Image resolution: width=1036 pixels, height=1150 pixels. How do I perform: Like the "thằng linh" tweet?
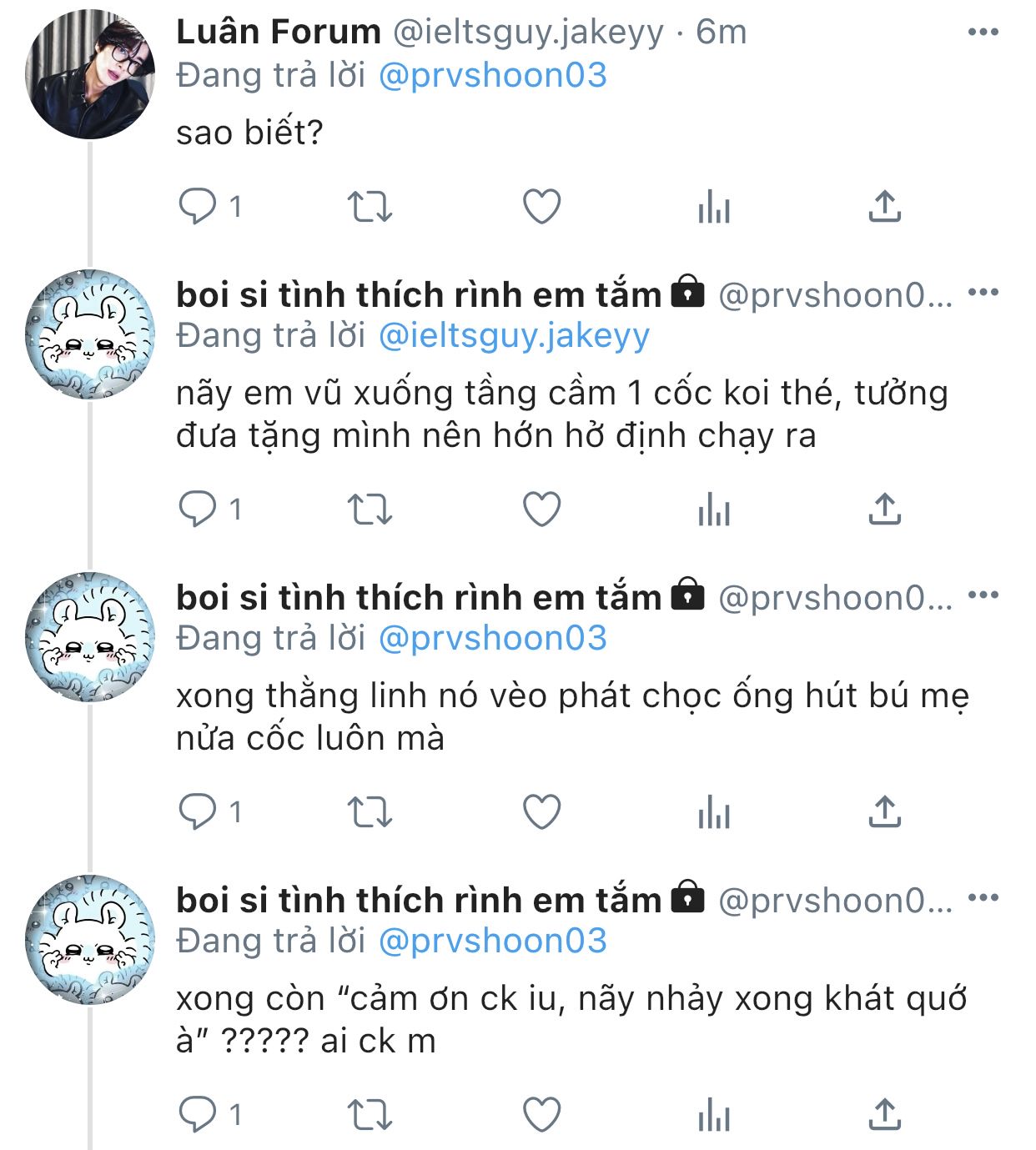pos(541,812)
